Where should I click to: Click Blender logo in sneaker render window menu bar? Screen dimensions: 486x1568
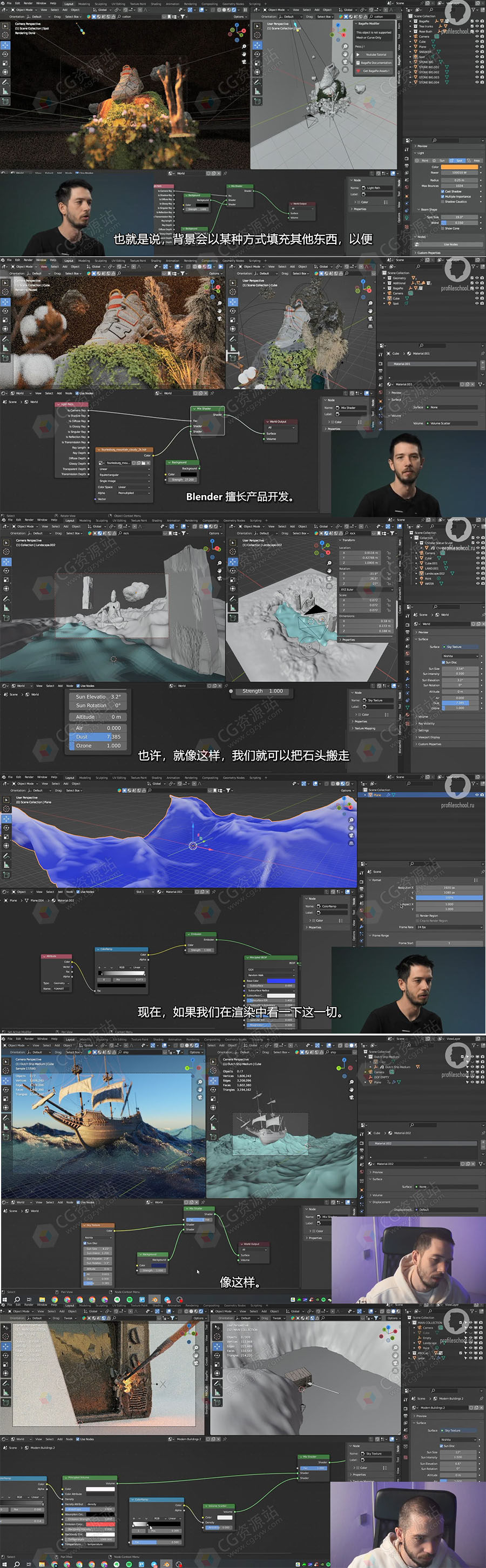pyautogui.click(x=3, y=3)
